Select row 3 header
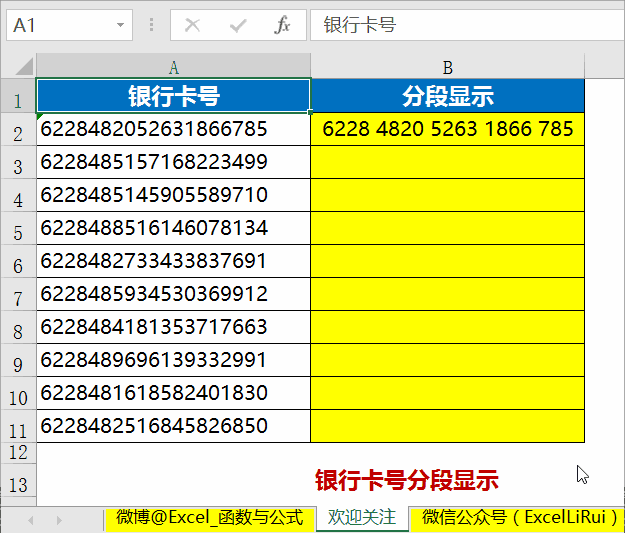The height and width of the screenshot is (533, 625). (18, 162)
